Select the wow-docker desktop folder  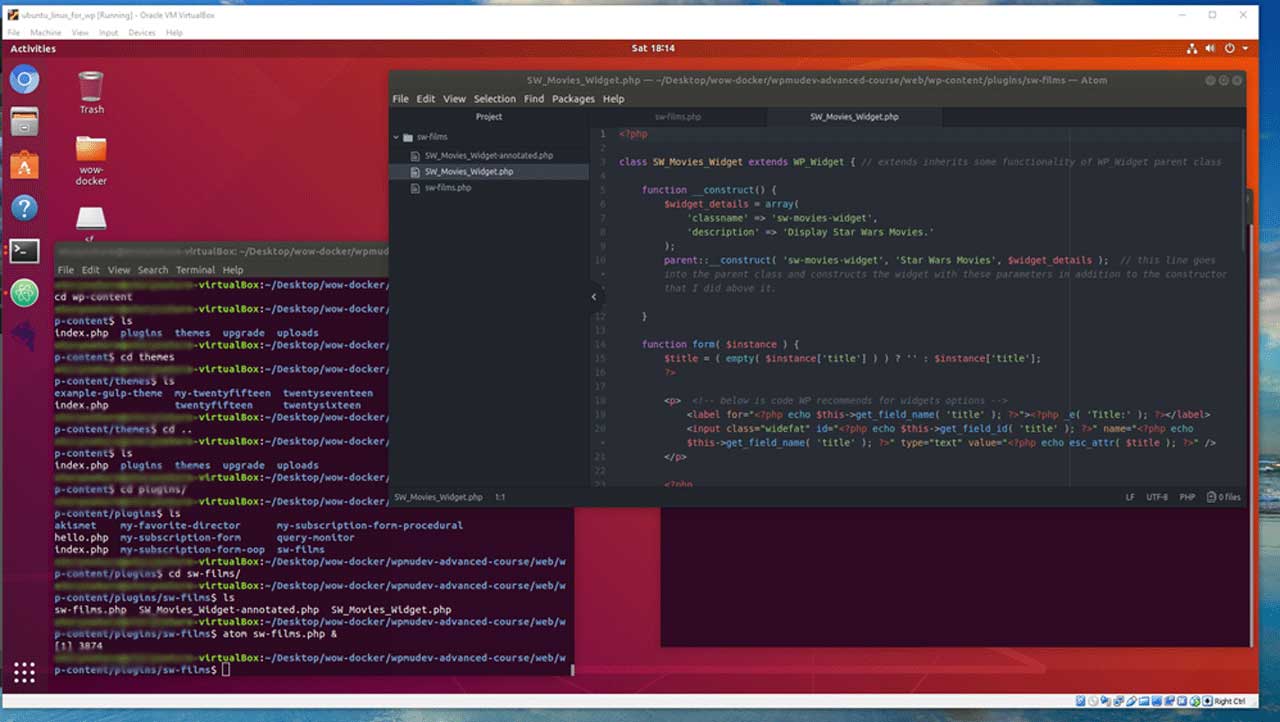91,160
